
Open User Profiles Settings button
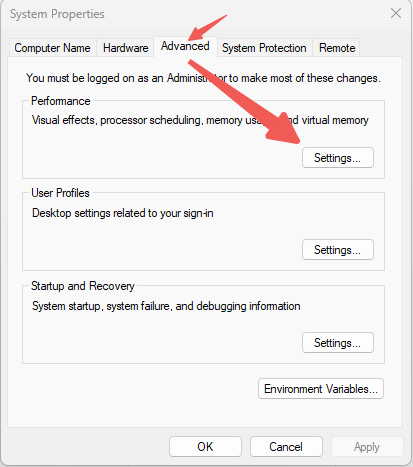[x=338, y=250]
